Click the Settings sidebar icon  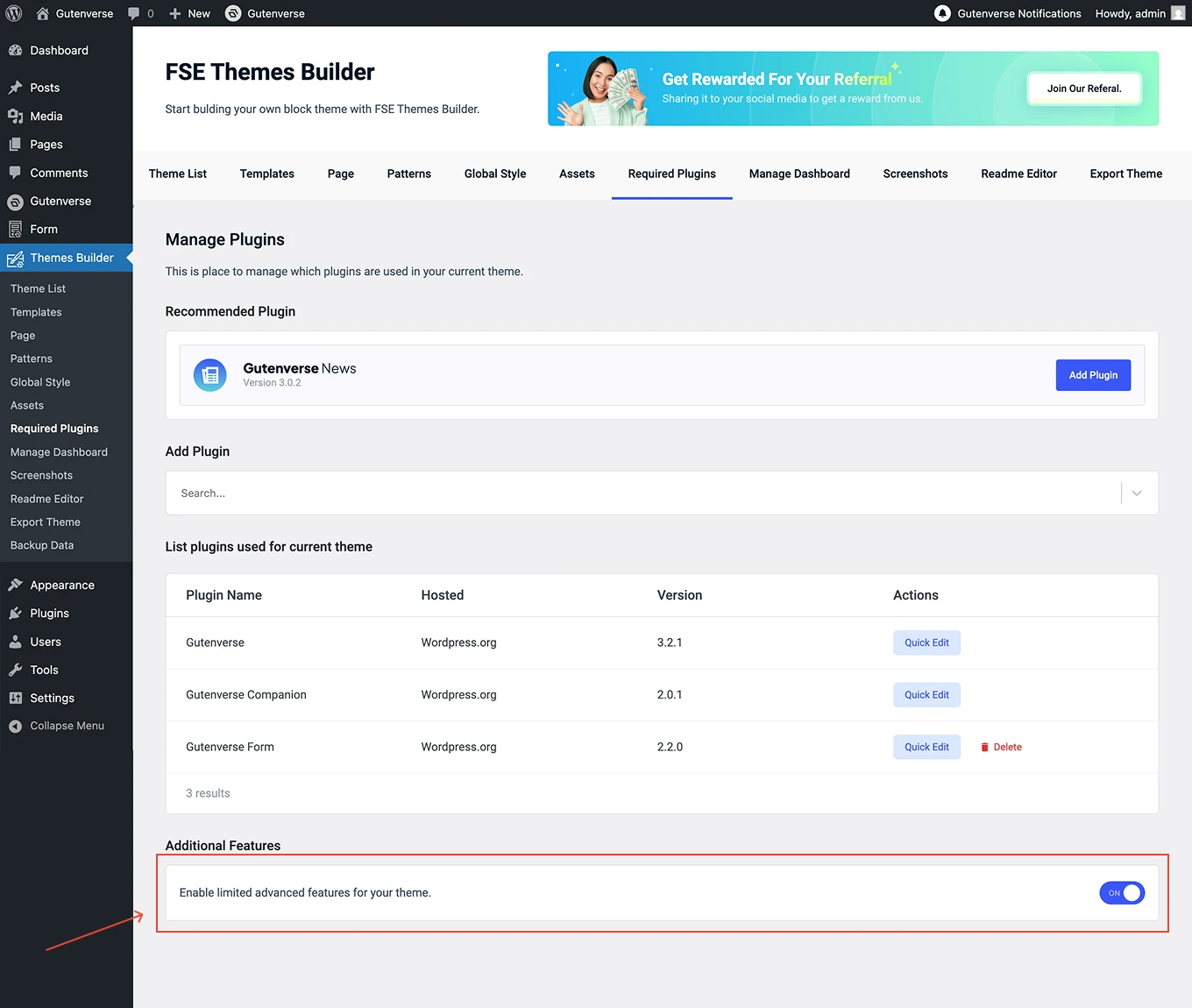click(15, 698)
